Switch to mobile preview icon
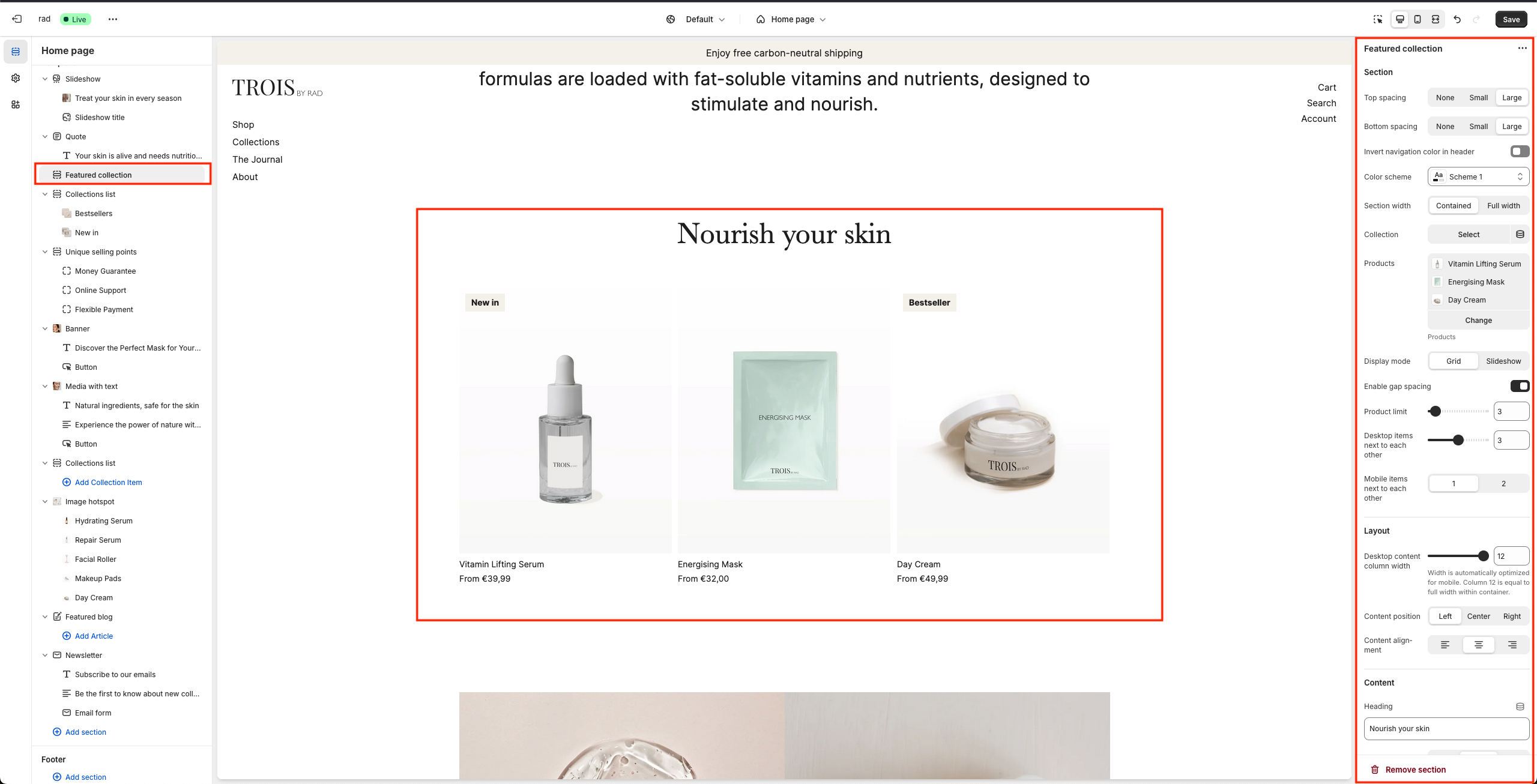 click(1418, 19)
